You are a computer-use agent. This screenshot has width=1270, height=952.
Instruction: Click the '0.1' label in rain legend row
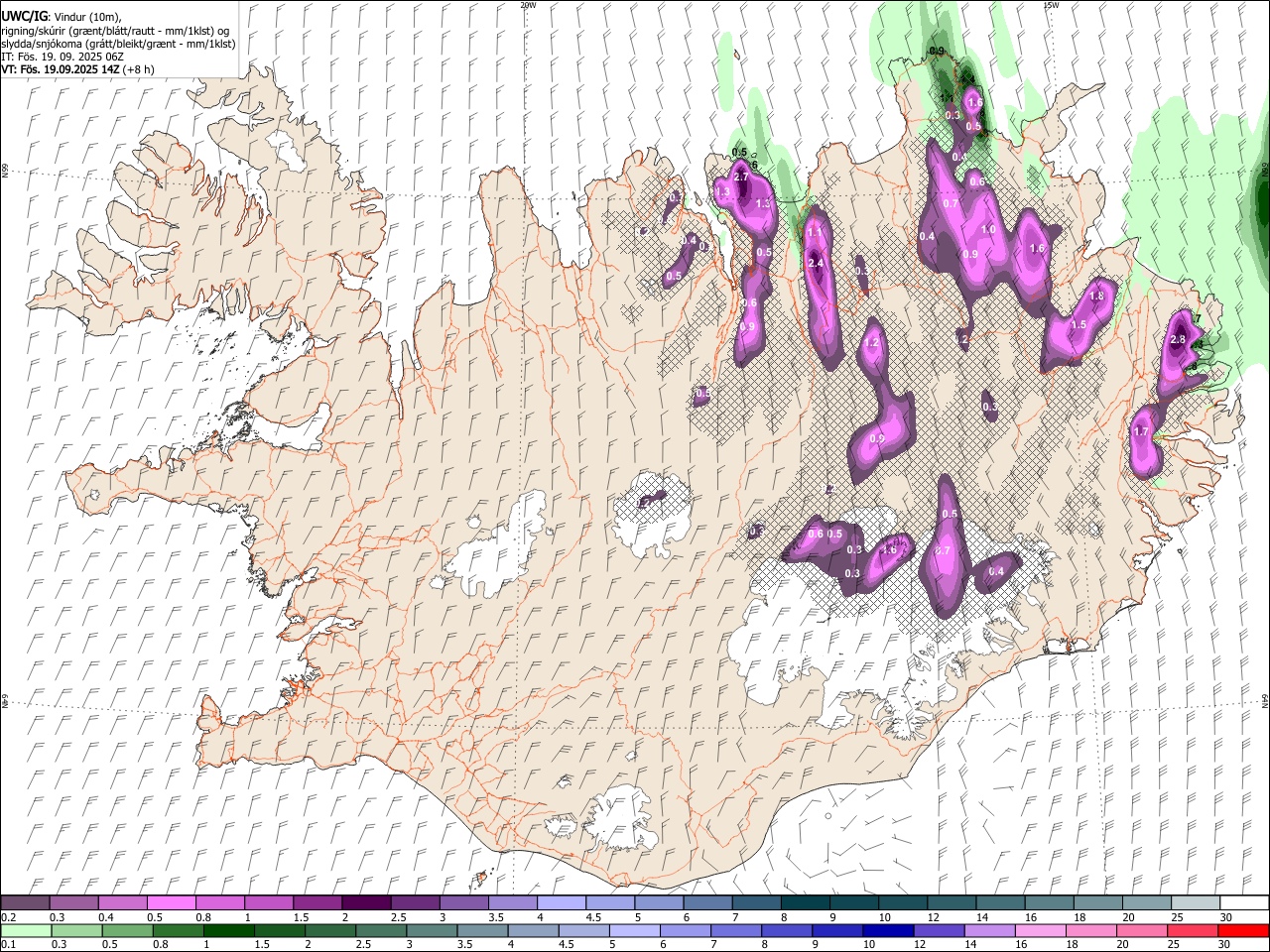click(8, 945)
